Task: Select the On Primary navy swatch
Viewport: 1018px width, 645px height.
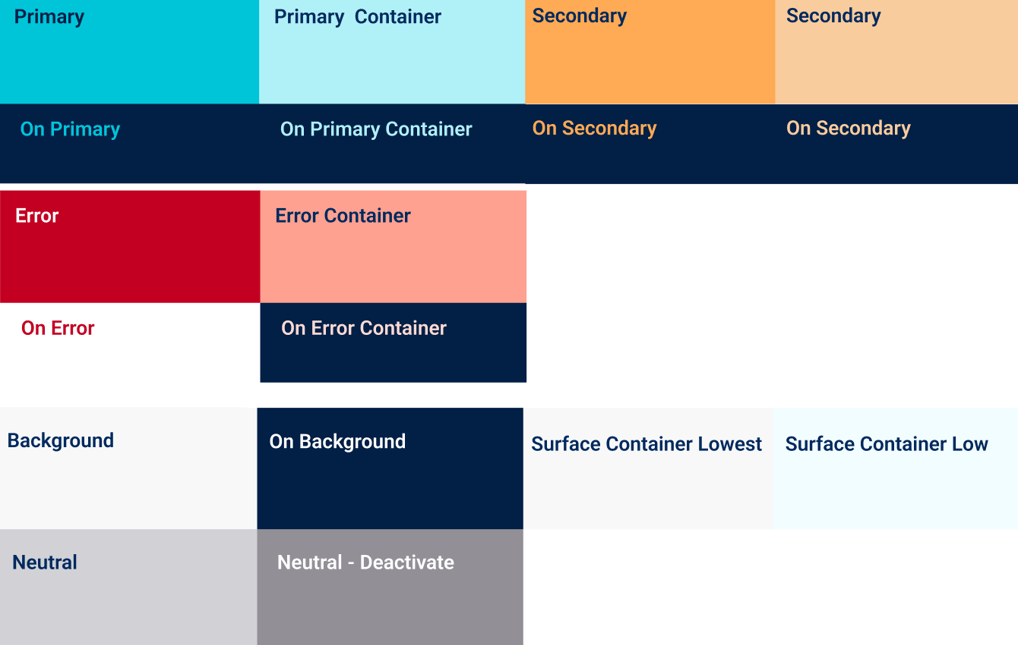Action: (129, 144)
